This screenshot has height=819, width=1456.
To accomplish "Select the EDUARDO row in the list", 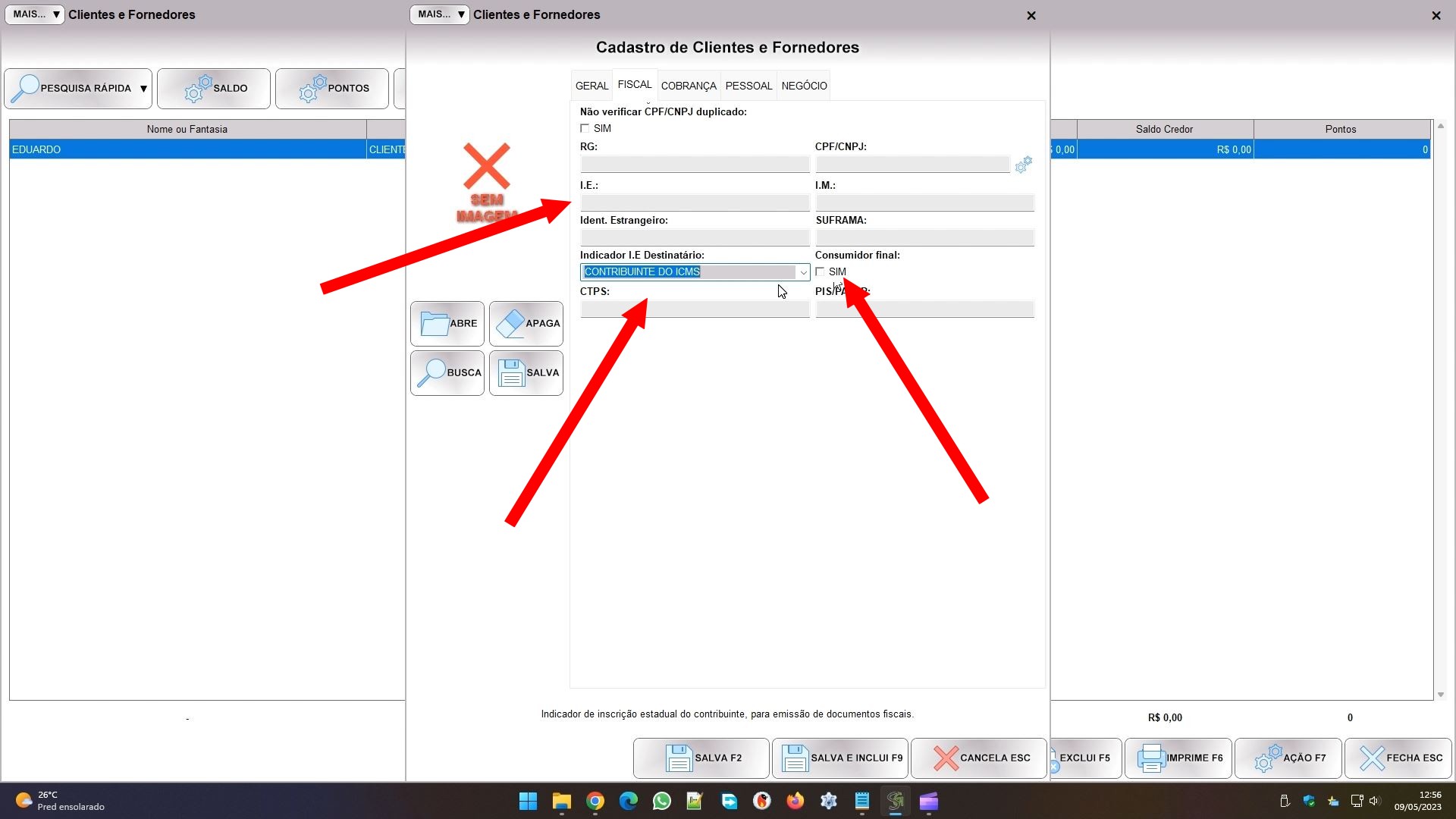I will (x=208, y=149).
